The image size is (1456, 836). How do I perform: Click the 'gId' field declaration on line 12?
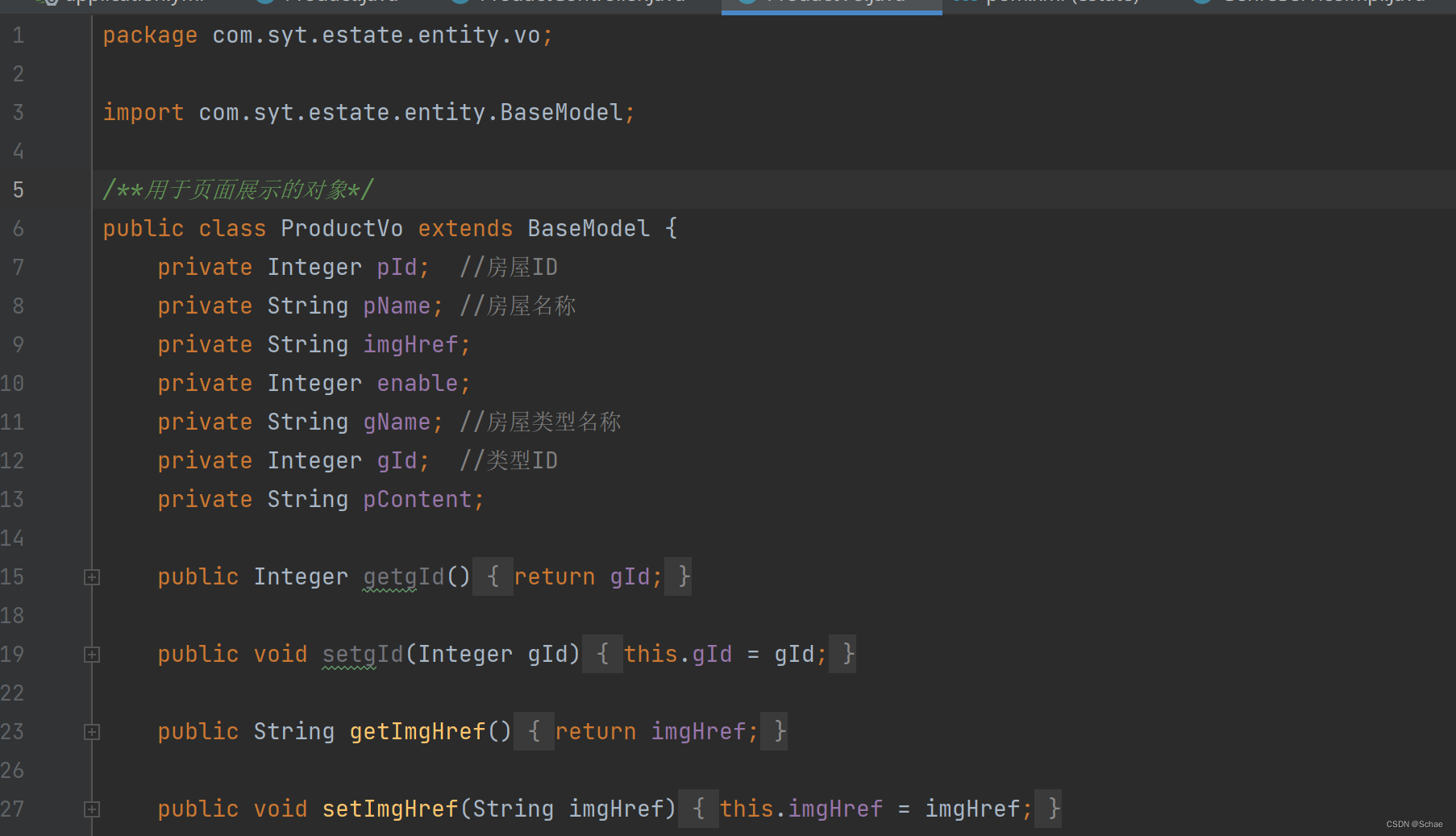click(x=397, y=461)
